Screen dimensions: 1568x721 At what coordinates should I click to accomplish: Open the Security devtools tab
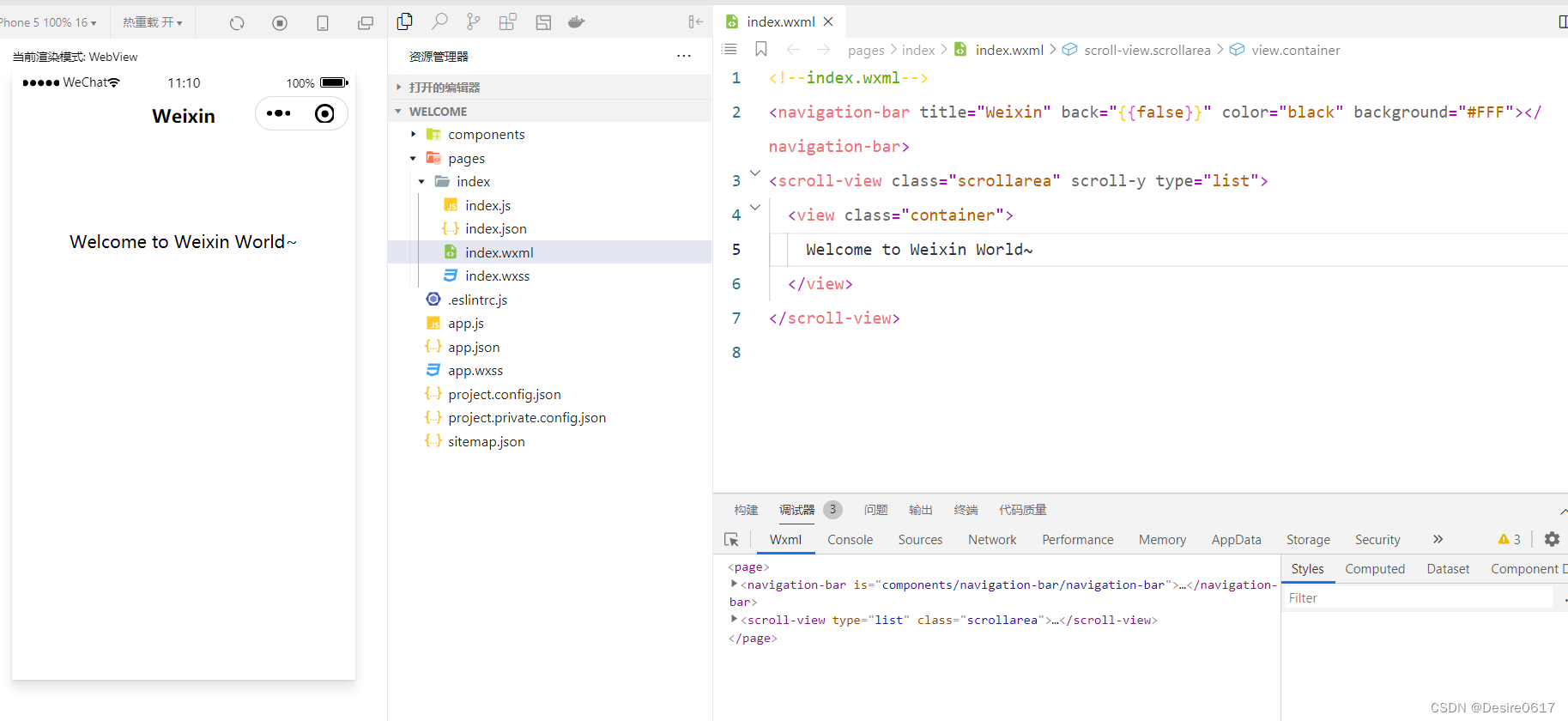(1377, 540)
